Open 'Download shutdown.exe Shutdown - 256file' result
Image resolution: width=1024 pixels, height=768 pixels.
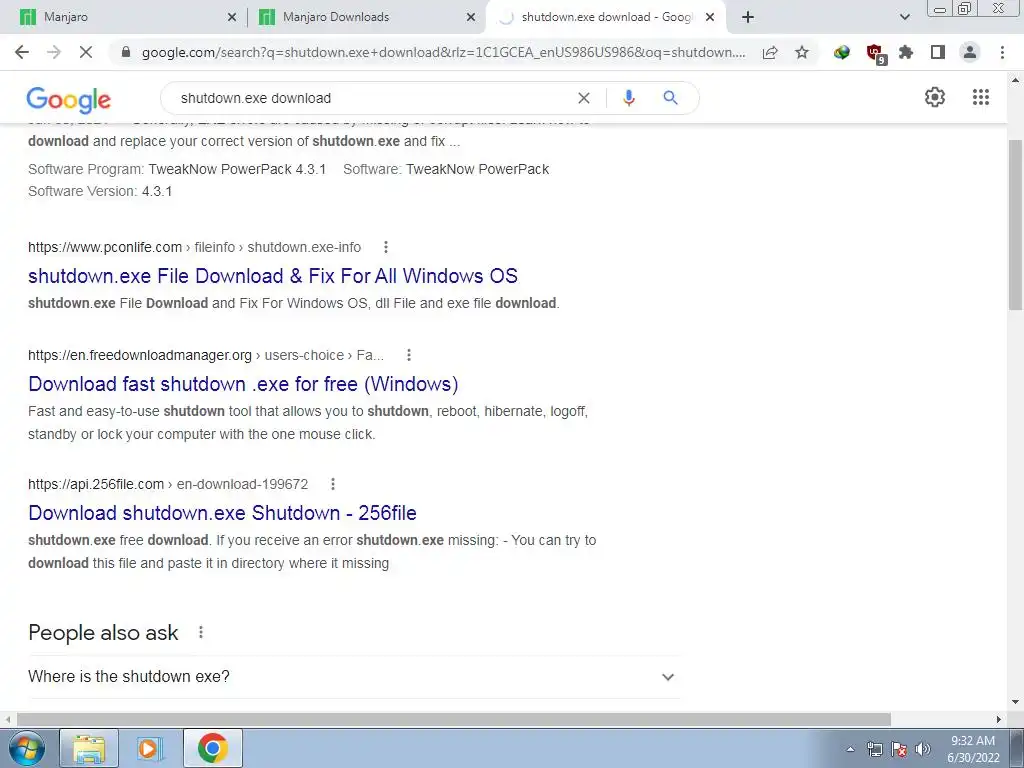[222, 513]
